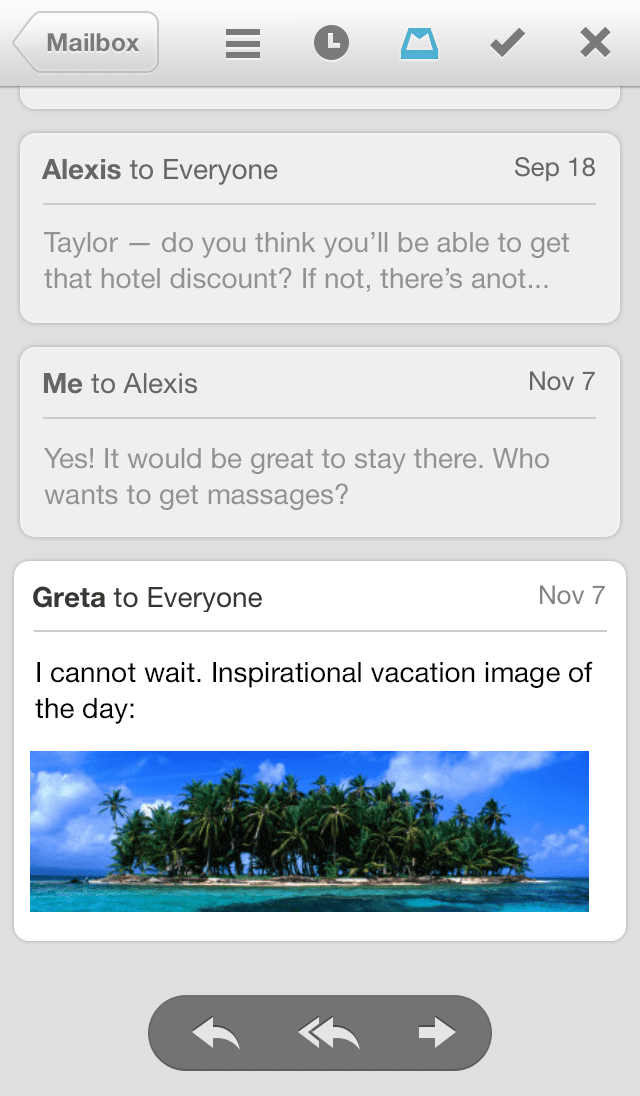Open the list (three lines) icon
The width and height of the screenshot is (640, 1096).
pos(243,43)
